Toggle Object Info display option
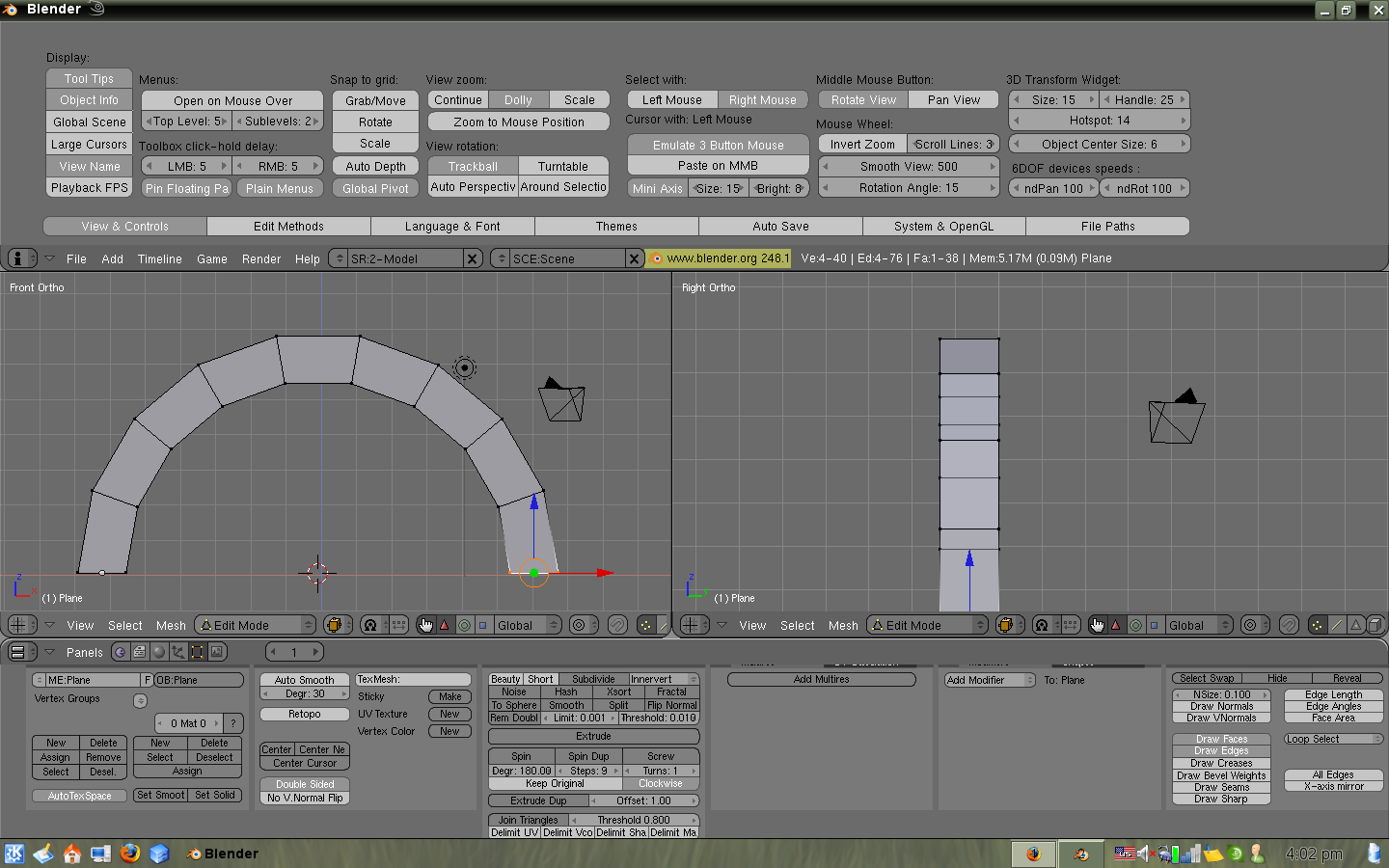Viewport: 1389px width, 868px height. [89, 100]
